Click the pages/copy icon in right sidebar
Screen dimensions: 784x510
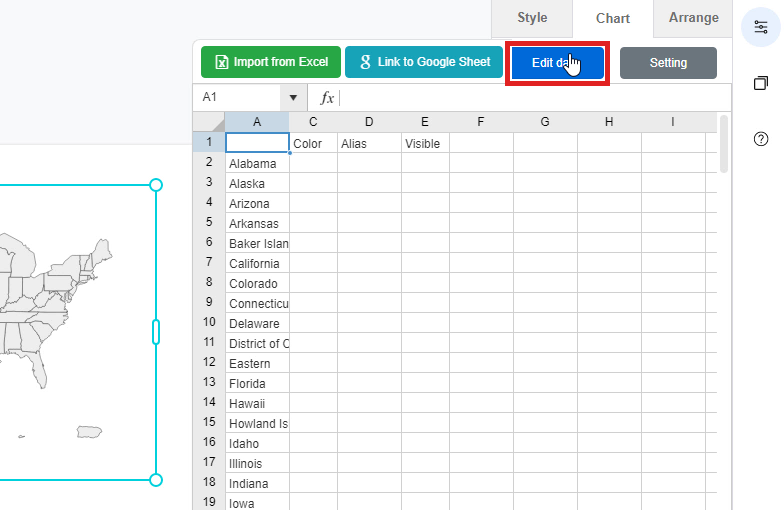[x=760, y=82]
